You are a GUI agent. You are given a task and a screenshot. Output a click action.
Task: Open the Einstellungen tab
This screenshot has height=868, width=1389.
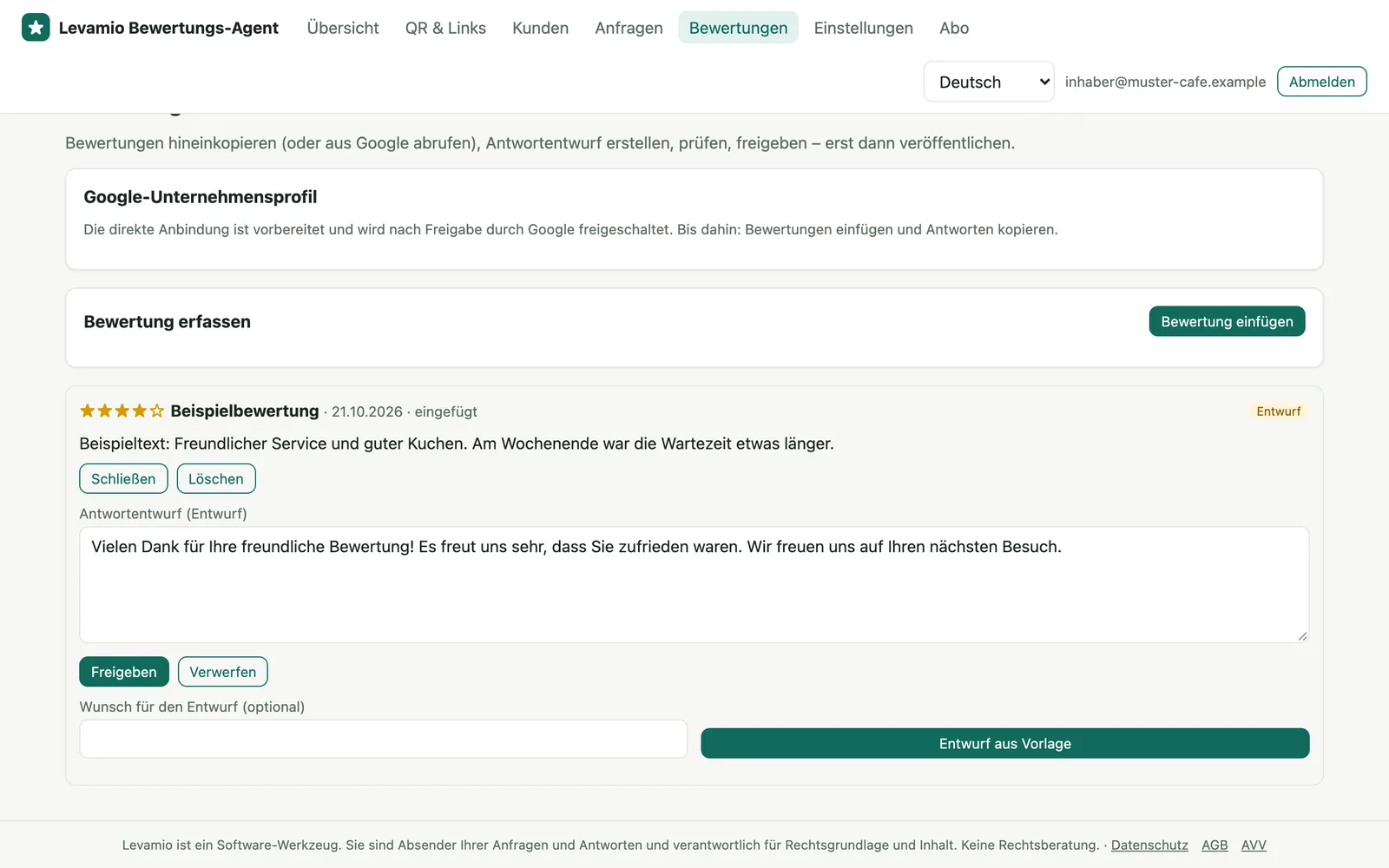coord(863,28)
